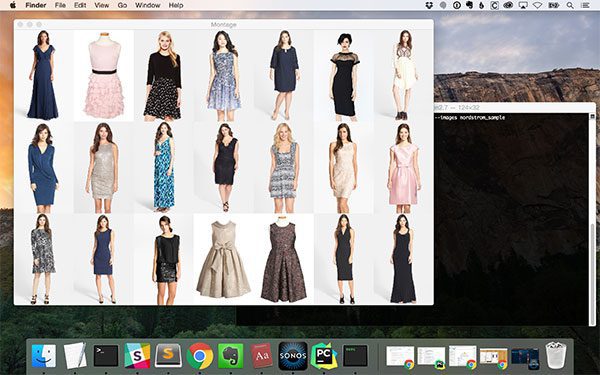600x375 pixels.
Task: Open the Window menu
Action: tap(147, 5)
